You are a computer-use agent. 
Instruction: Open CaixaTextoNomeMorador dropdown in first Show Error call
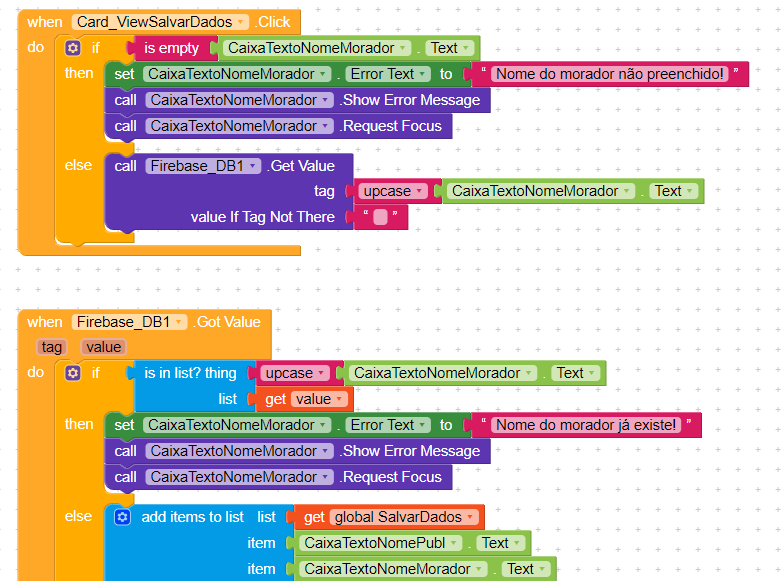point(239,100)
